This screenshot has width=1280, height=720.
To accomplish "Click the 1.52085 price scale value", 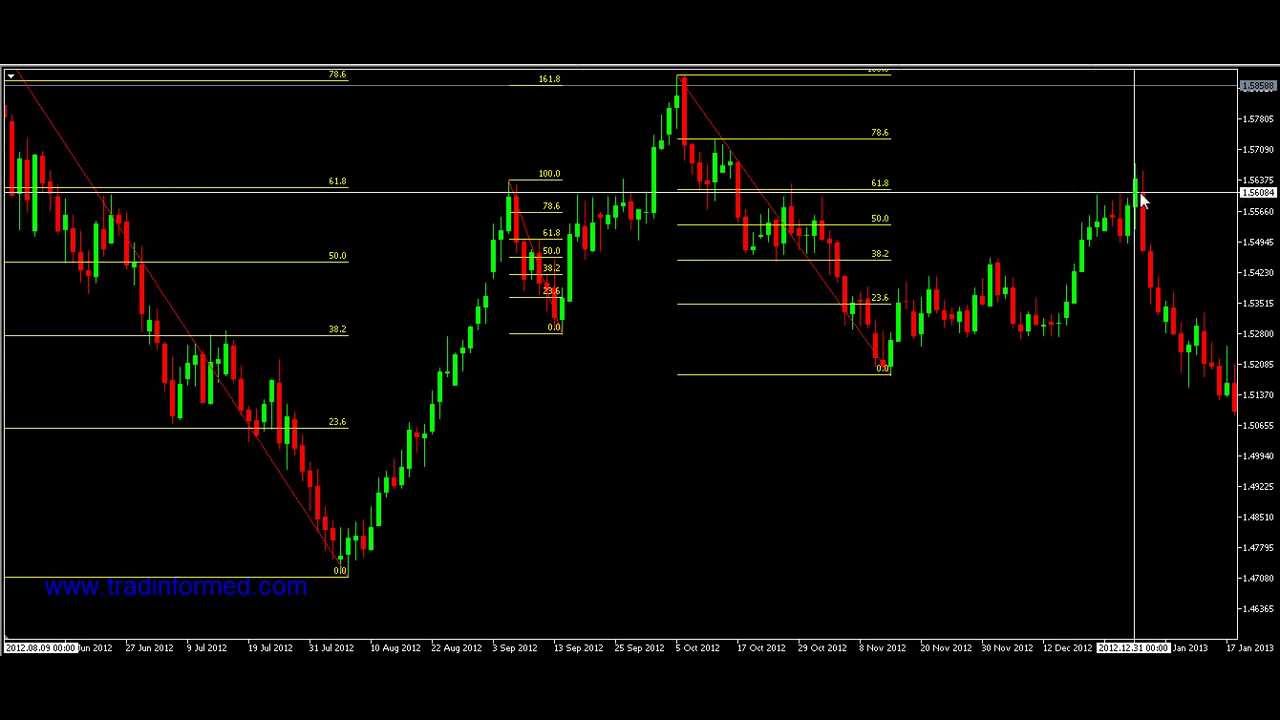I will click(x=1258, y=364).
